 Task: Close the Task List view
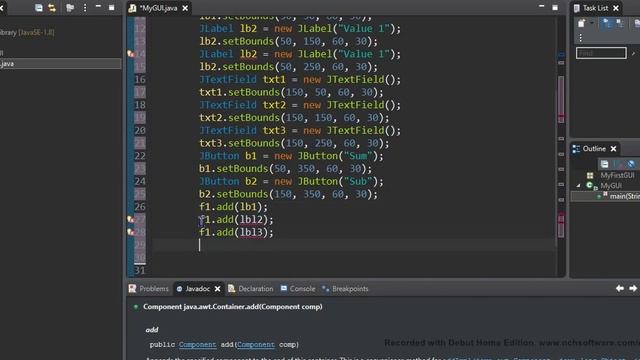coord(616,8)
